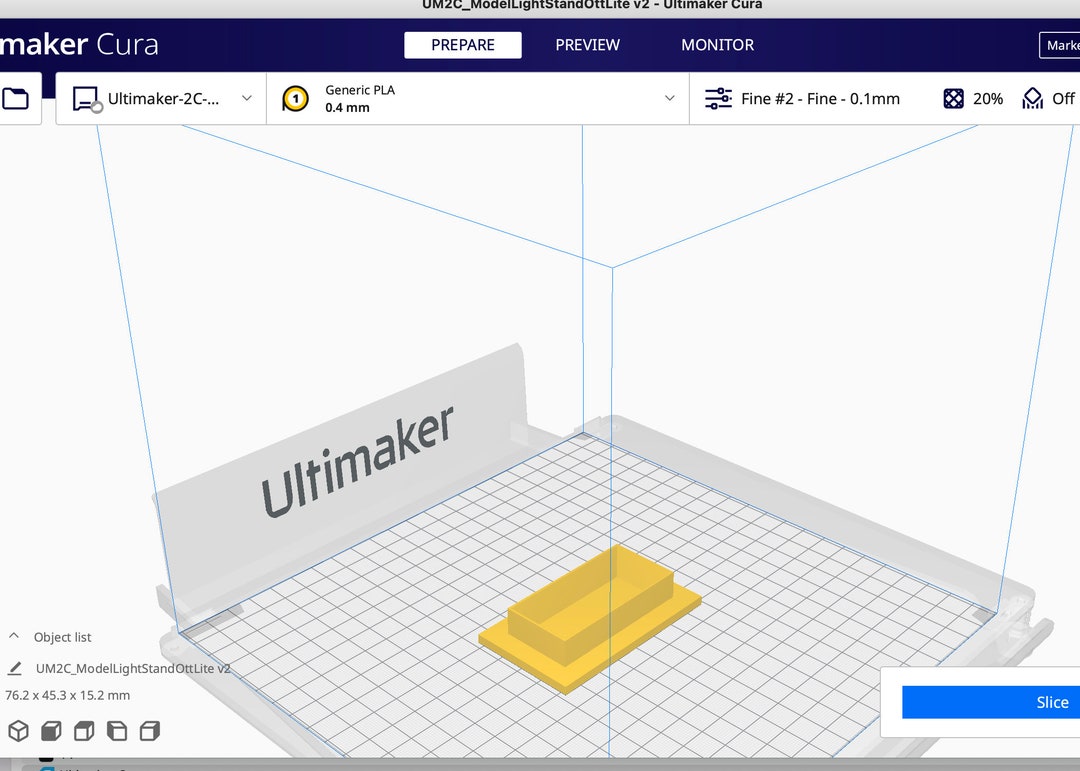
Task: Click the extruder 1 material icon
Action: tap(294, 98)
